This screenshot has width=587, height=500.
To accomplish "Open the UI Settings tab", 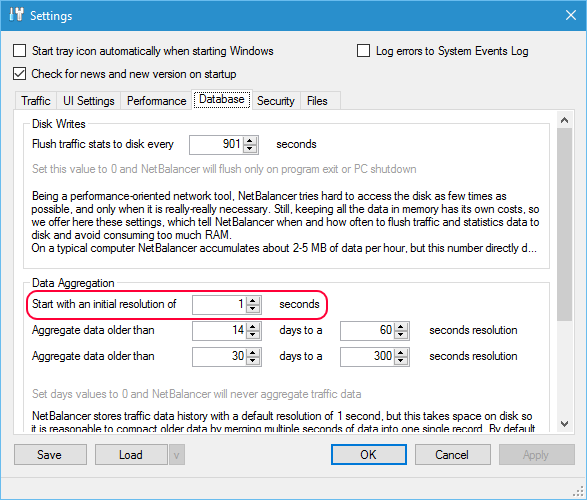I will click(x=89, y=101).
